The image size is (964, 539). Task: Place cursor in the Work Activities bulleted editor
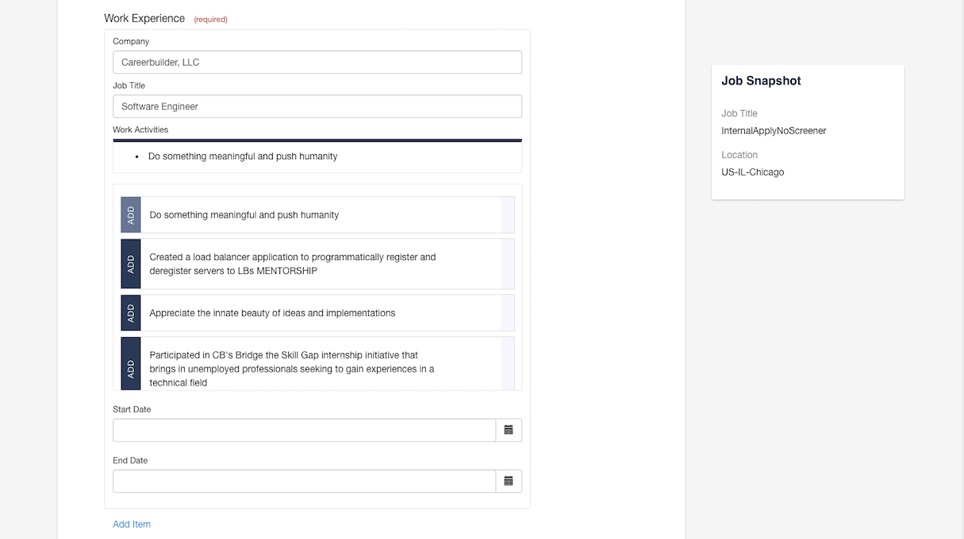click(316, 156)
